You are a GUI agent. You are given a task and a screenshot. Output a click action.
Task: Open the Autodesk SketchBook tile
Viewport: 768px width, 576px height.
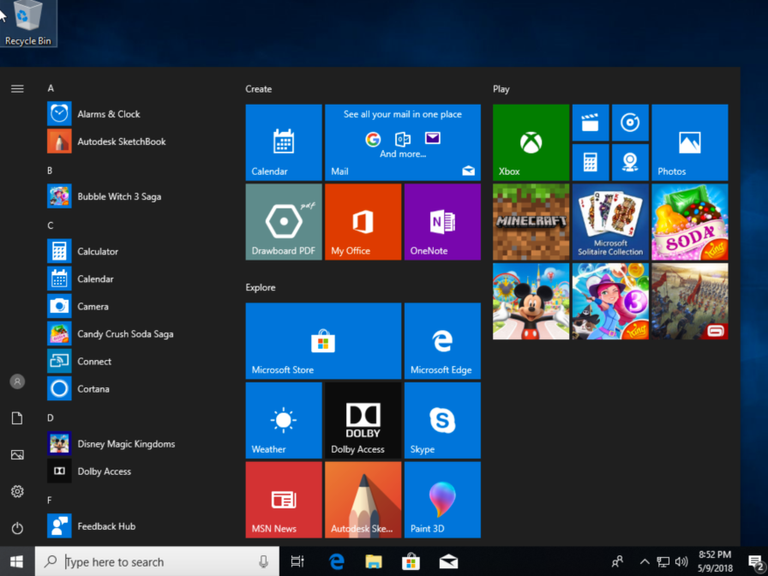(363, 499)
